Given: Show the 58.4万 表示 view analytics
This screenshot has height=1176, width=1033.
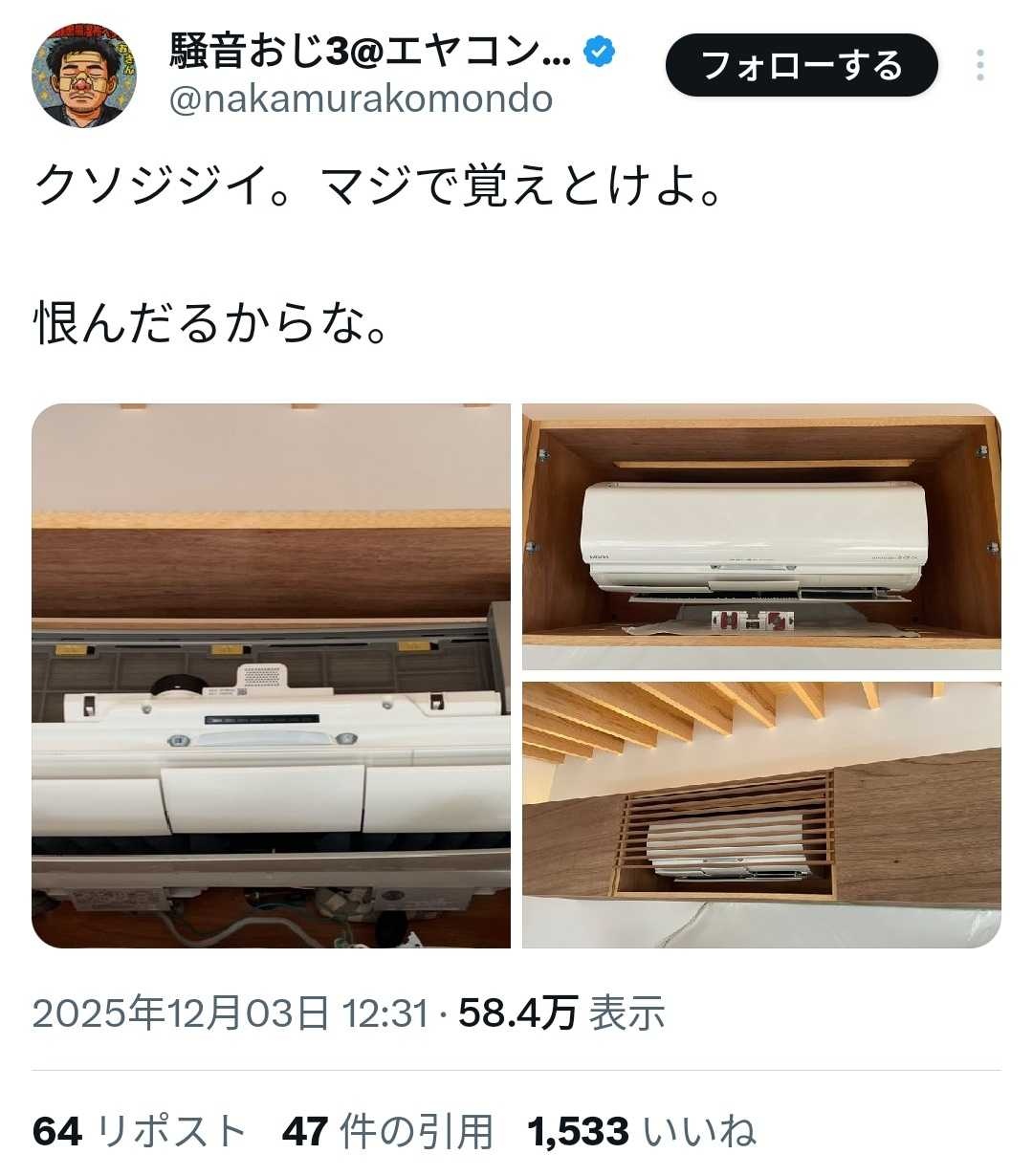Looking at the screenshot, I should pos(561,1013).
